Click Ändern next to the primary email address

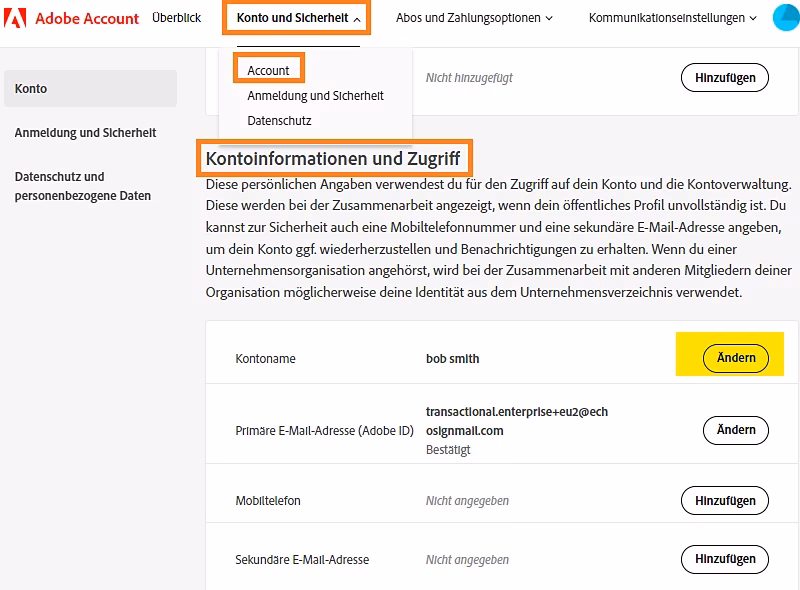click(x=736, y=430)
